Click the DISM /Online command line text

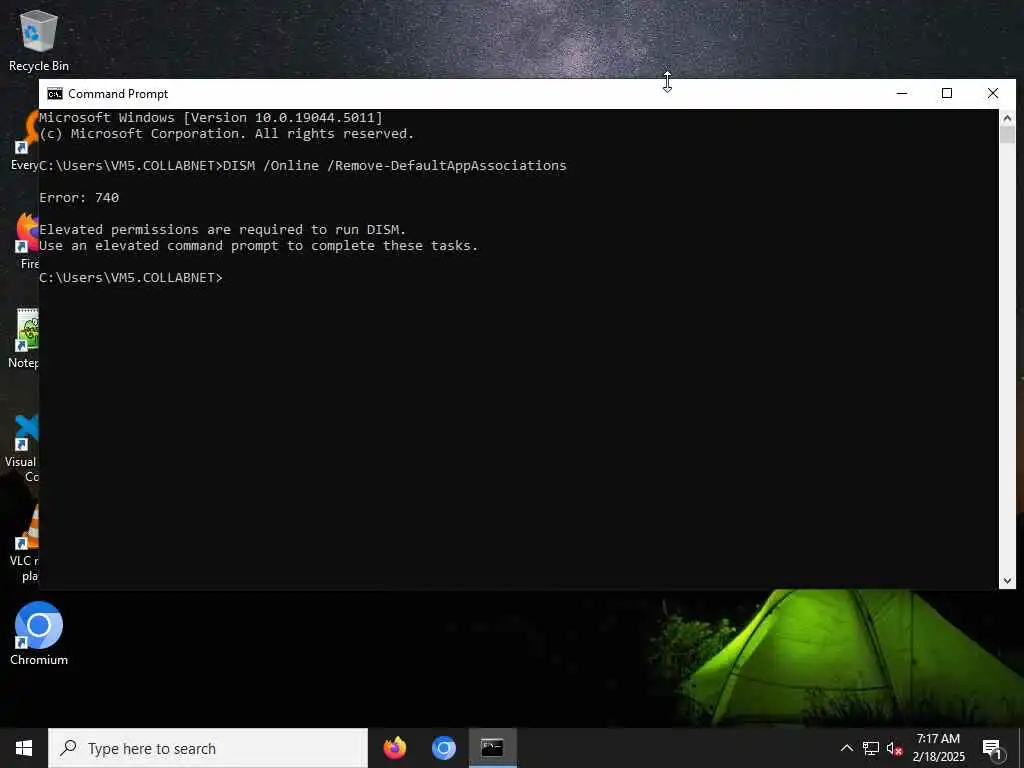[394, 165]
